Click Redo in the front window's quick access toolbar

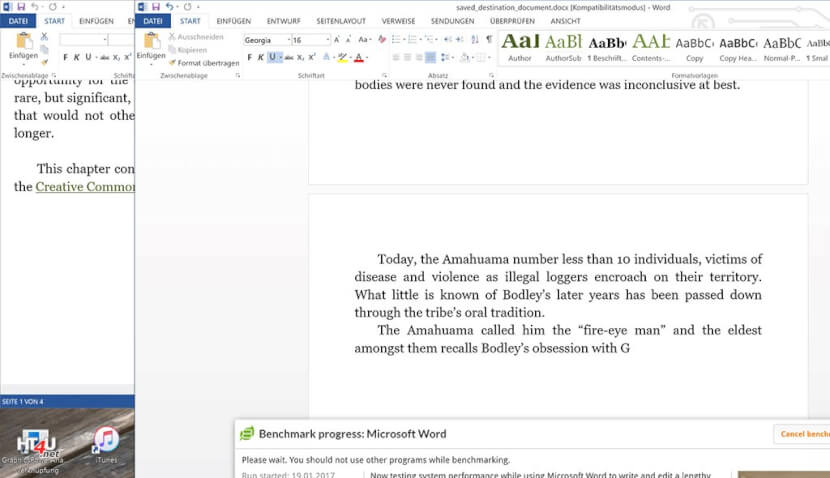(187, 7)
